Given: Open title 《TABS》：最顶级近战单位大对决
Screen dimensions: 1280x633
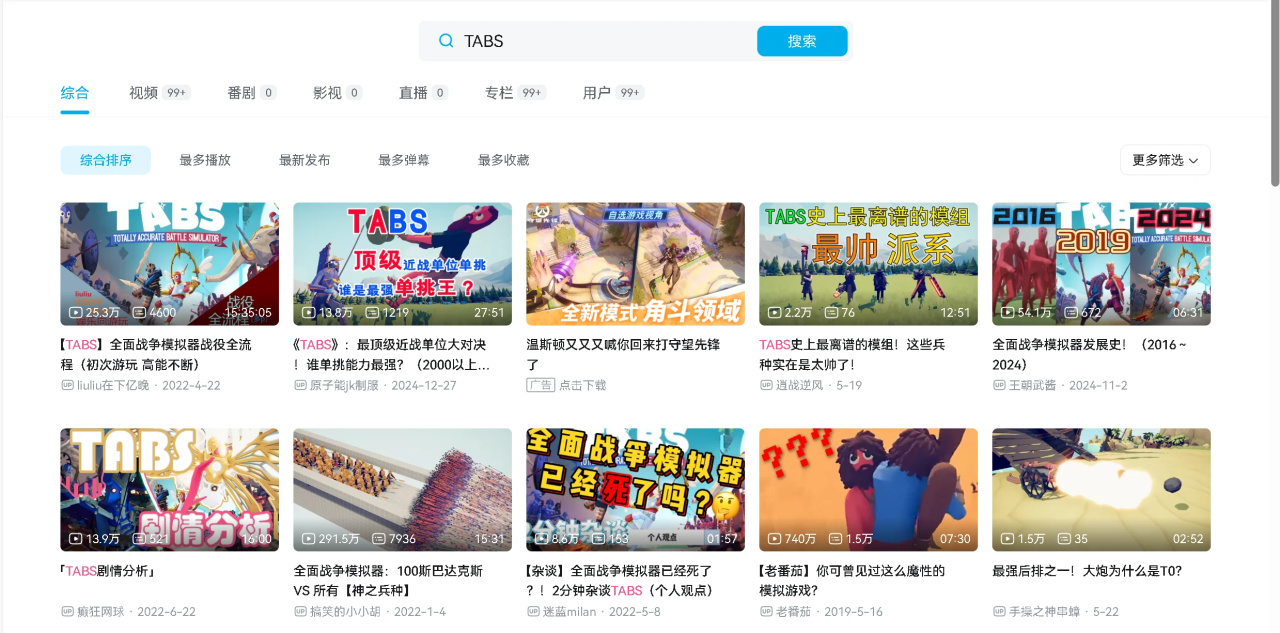Looking at the screenshot, I should point(393,354).
